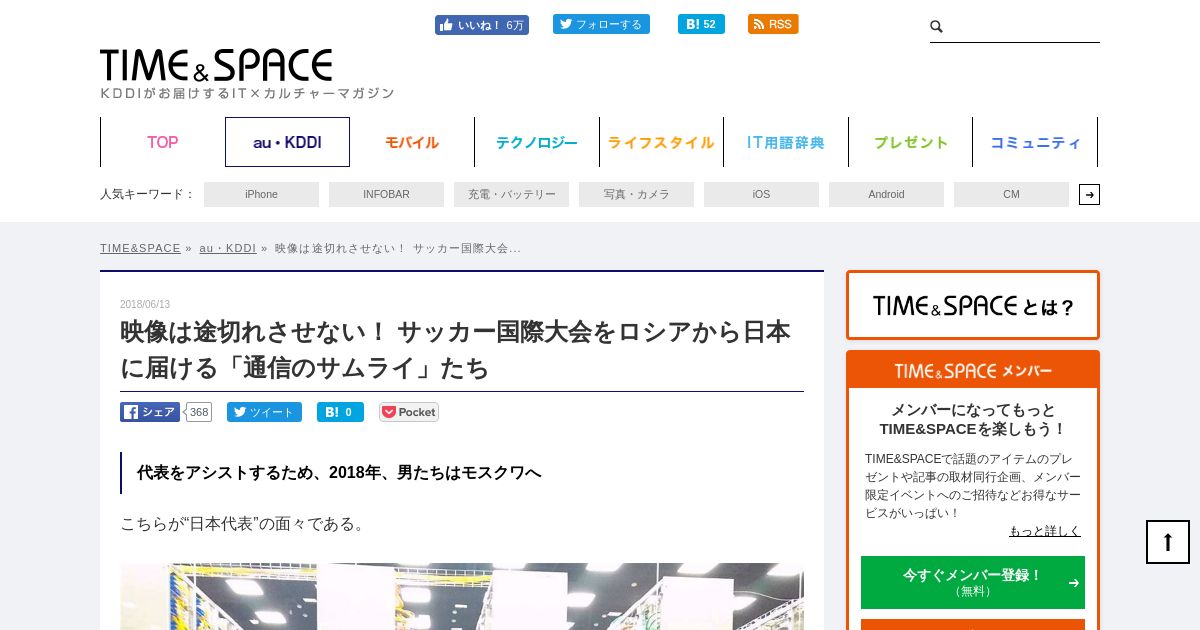Click the TIME&SPACE site logo
The height and width of the screenshot is (630, 1200).
click(216, 65)
